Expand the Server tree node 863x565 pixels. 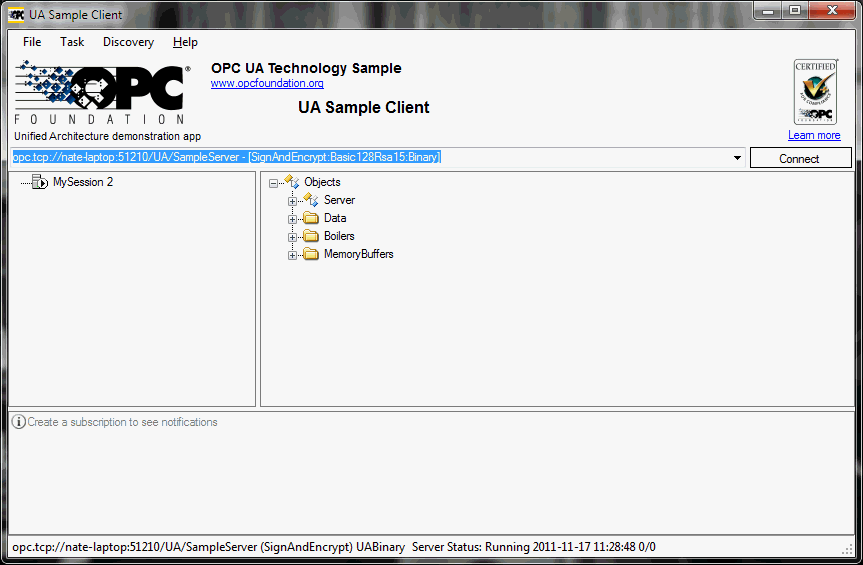click(x=292, y=201)
